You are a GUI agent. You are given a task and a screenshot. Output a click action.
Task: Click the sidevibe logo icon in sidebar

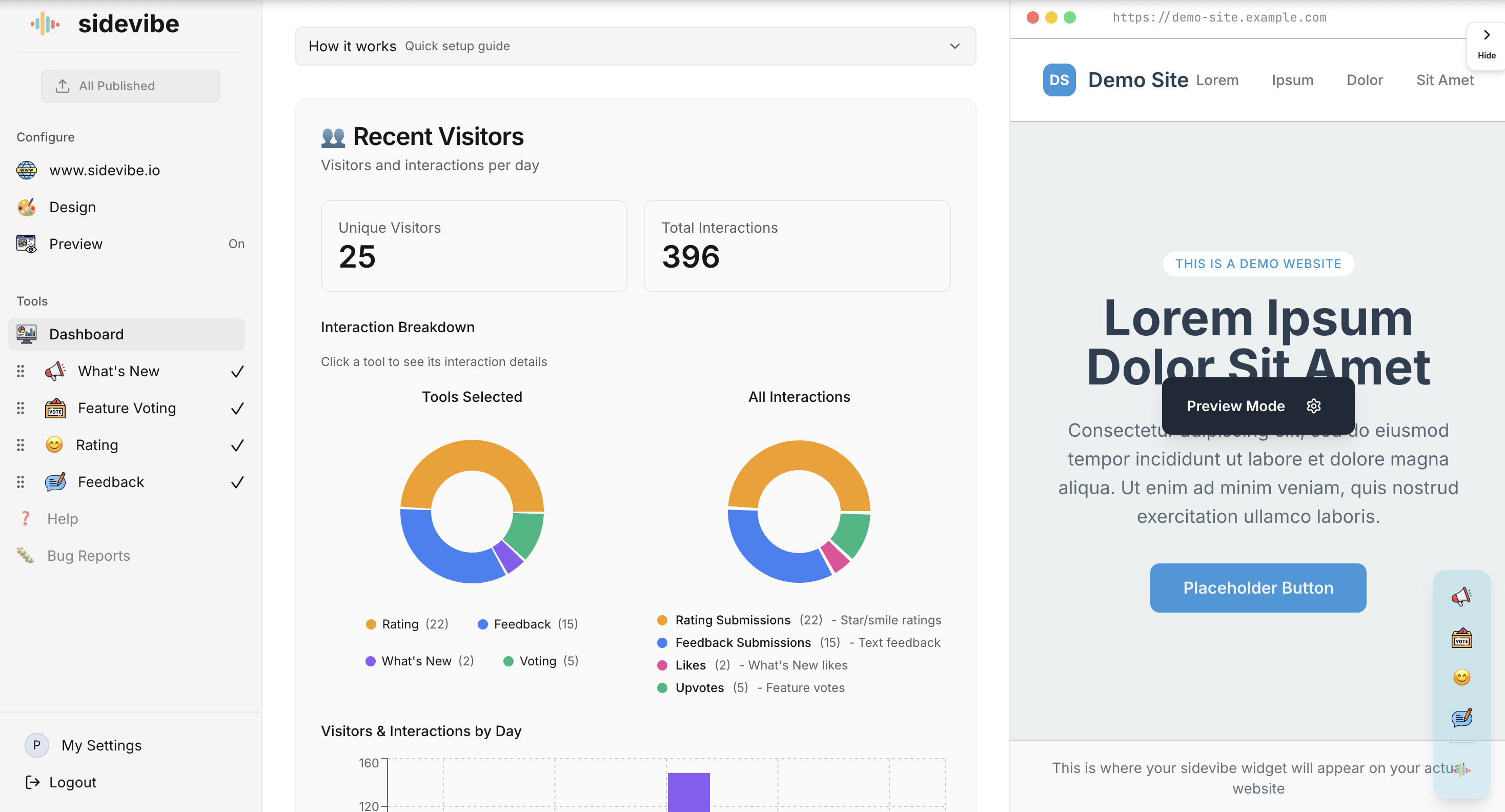coord(45,24)
